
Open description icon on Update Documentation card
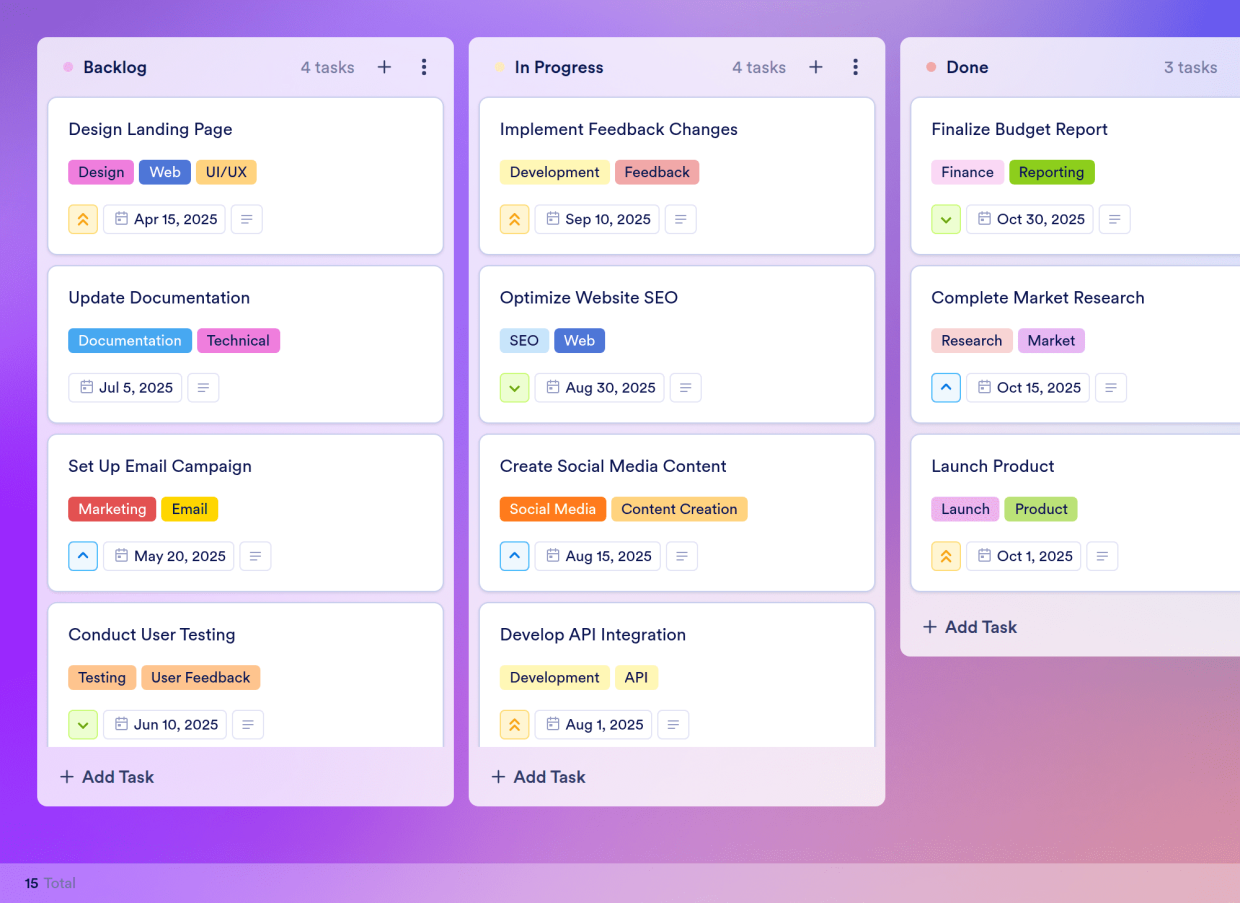pyautogui.click(x=203, y=387)
